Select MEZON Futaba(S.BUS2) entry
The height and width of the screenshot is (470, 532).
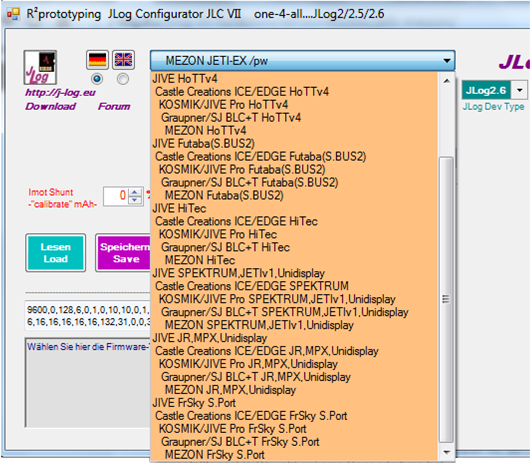(x=294, y=195)
